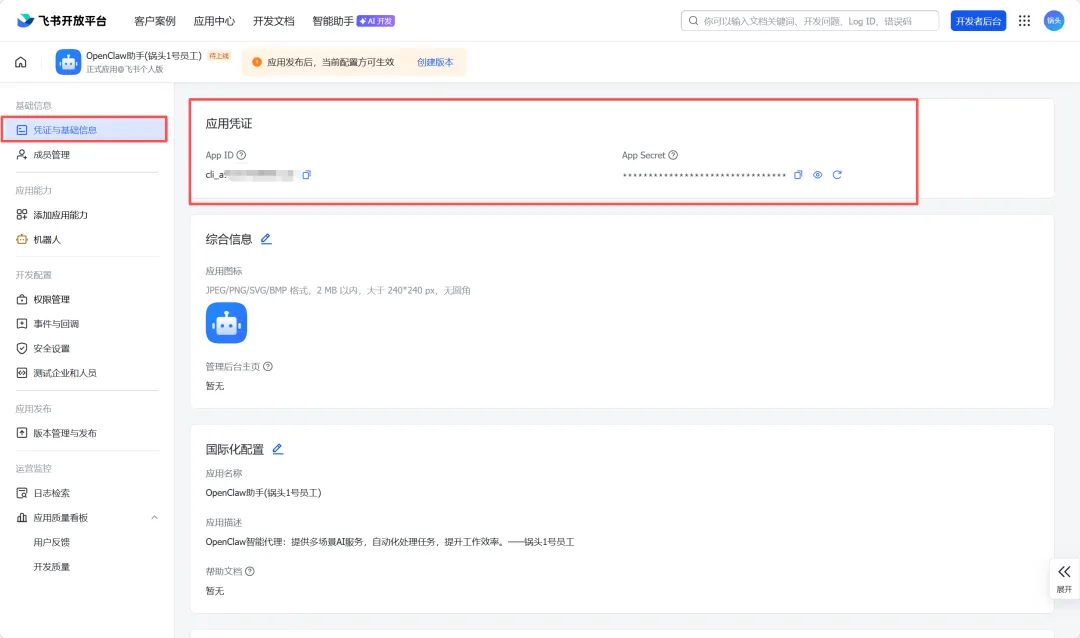Viewport: 1080px width, 638px height.
Task: Open 智能助手 menu
Action: 333,21
